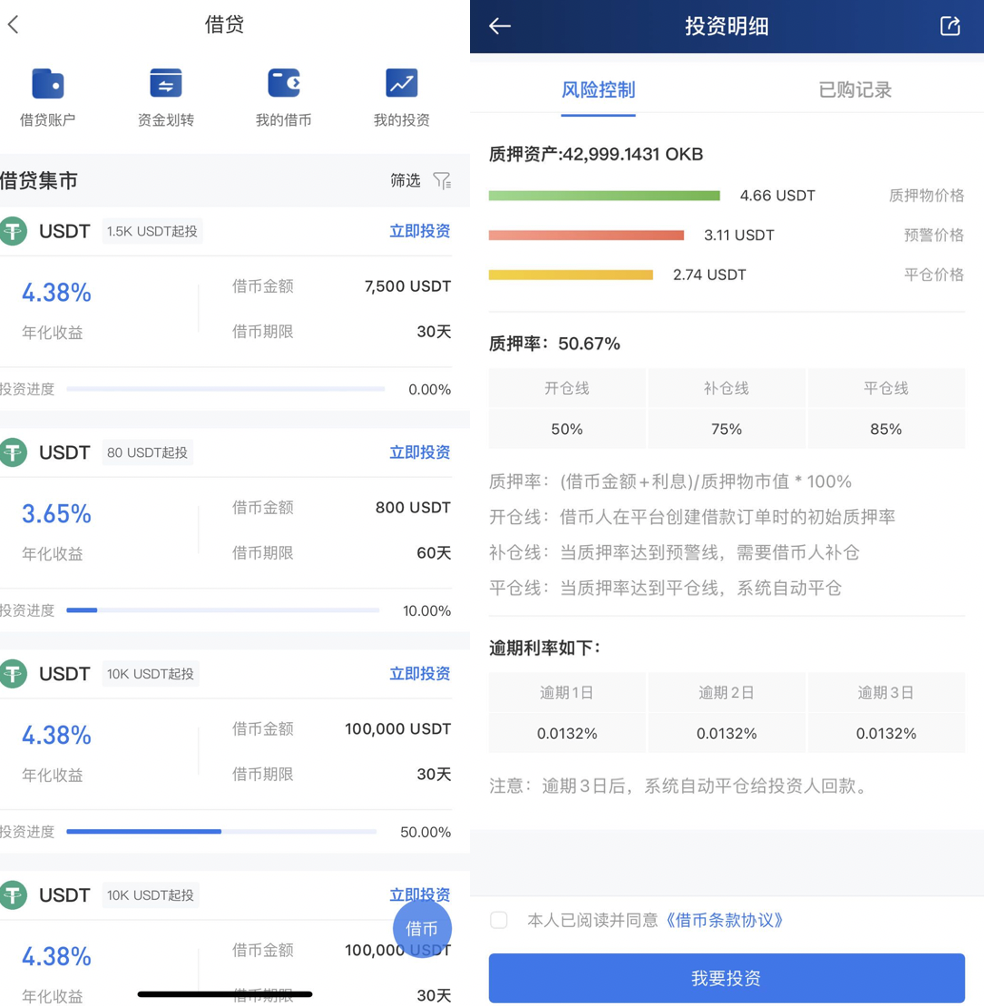Tap 立即投资 for the 3.65% listing
984x1006 pixels.
pos(419,452)
